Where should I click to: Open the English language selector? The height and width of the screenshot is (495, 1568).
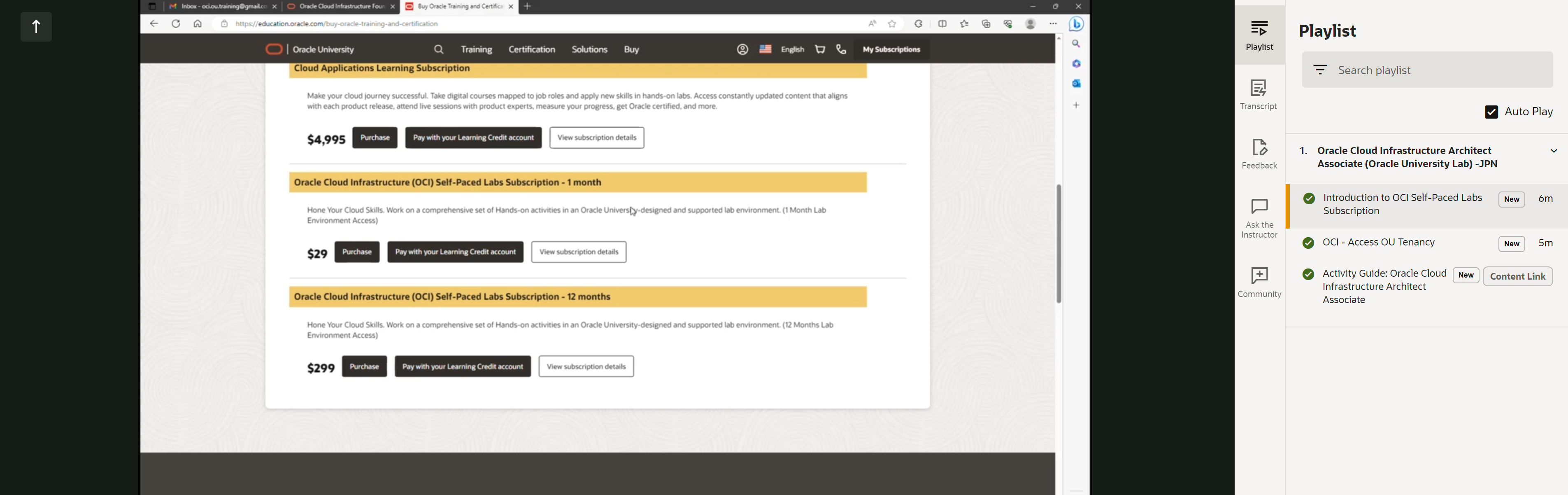[792, 49]
